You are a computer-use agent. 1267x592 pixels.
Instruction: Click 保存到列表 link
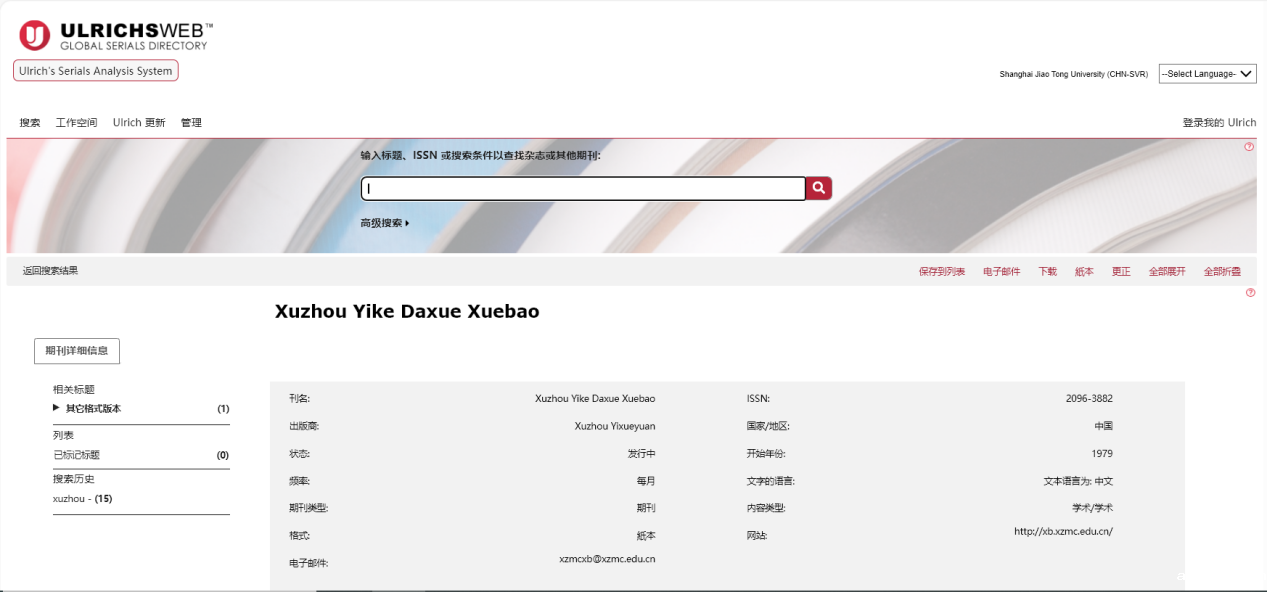coord(941,272)
